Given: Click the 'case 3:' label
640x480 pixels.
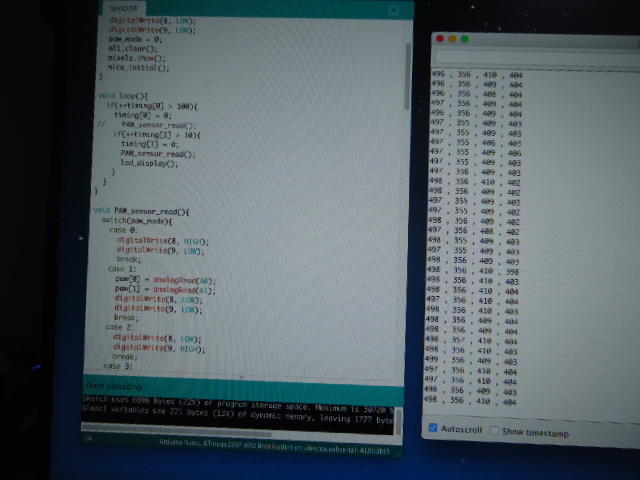Looking at the screenshot, I should [118, 366].
